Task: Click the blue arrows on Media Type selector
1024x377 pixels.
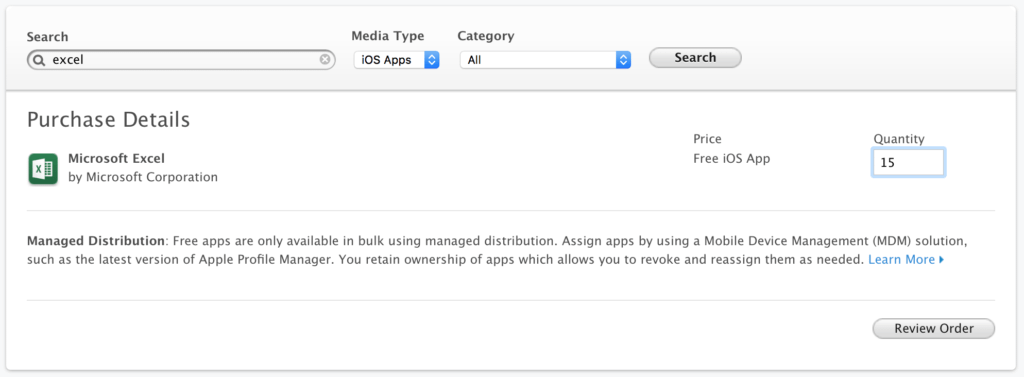Action: [x=431, y=60]
